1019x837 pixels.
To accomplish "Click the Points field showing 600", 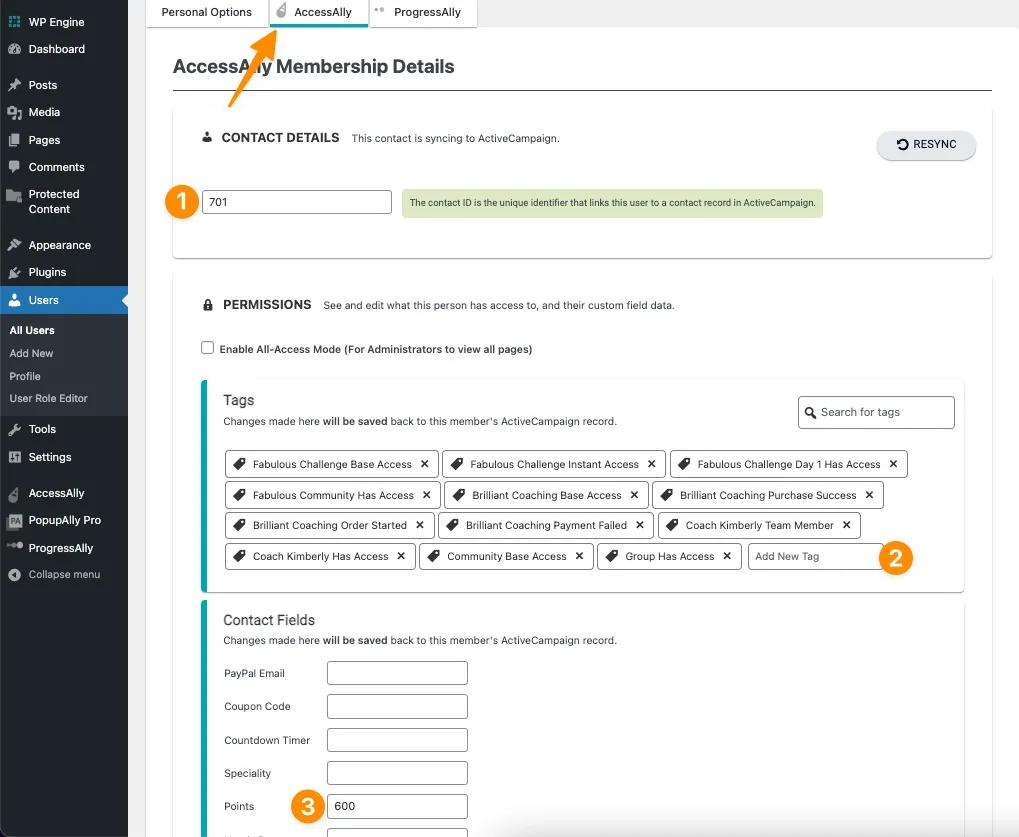I will (x=397, y=807).
